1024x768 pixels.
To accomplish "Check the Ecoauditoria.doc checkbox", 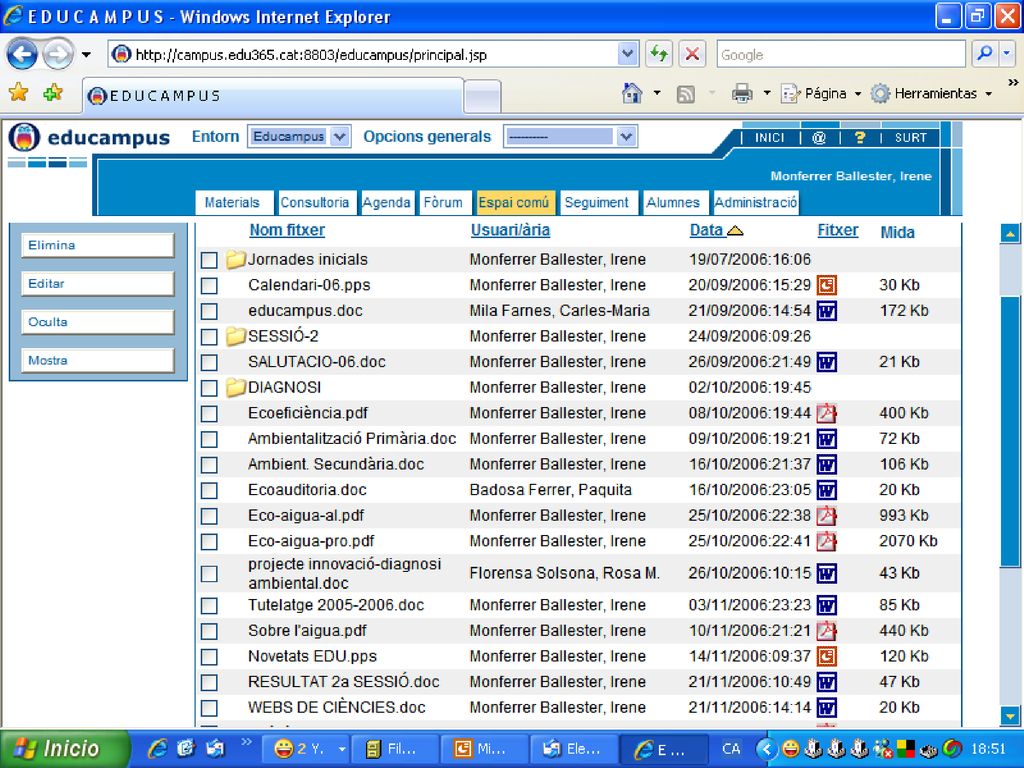I will [x=209, y=490].
